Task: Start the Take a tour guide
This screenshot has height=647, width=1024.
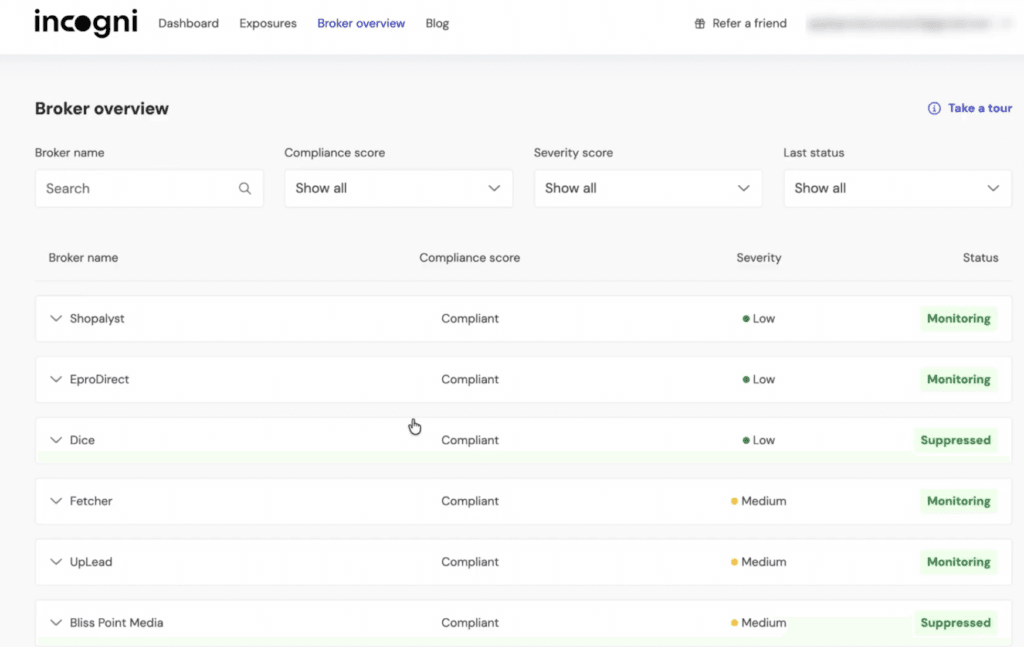Action: coord(980,108)
